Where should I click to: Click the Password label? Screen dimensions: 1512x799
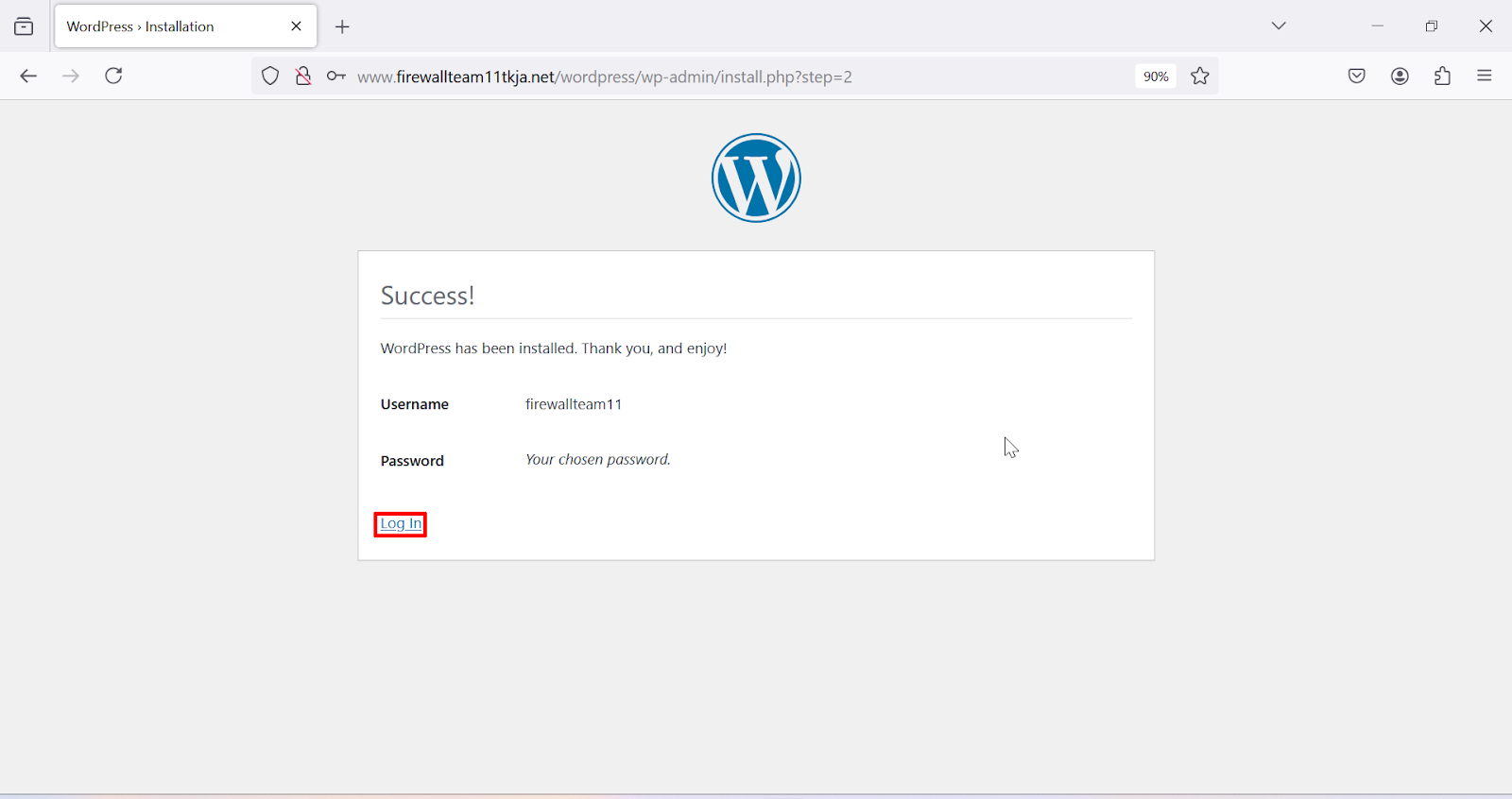click(412, 461)
